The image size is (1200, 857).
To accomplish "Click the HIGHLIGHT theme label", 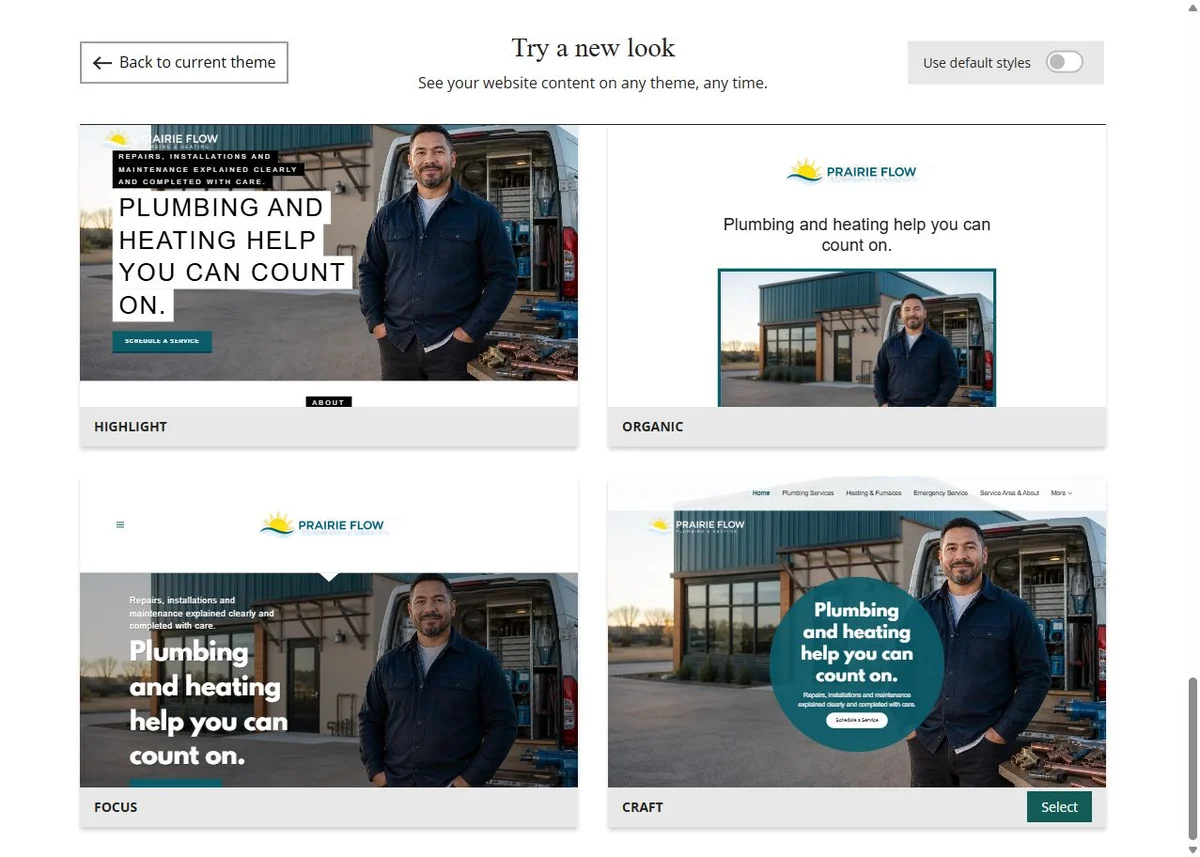I will click(131, 426).
